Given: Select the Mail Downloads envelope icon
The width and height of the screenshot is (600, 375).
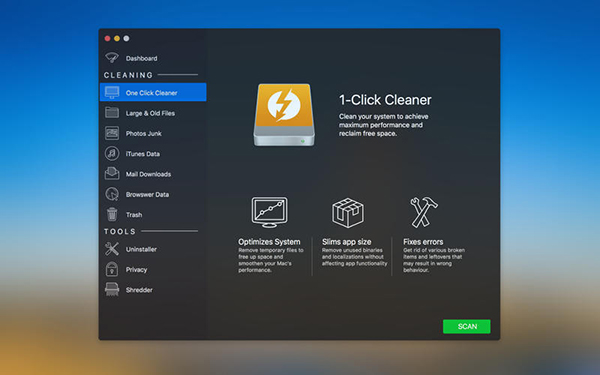Looking at the screenshot, I should pos(112,173).
